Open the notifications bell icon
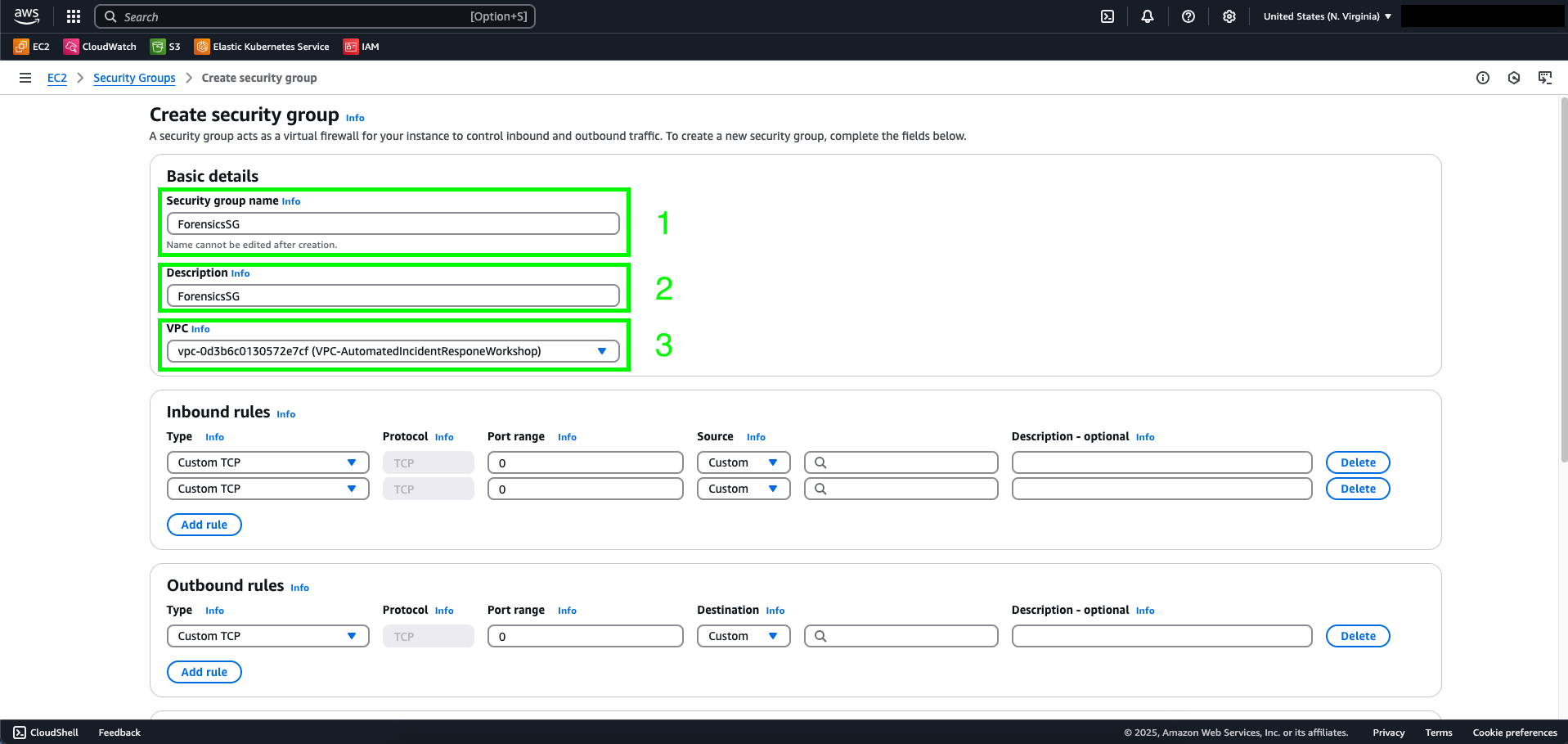Viewport: 1568px width, 744px height. click(x=1148, y=16)
